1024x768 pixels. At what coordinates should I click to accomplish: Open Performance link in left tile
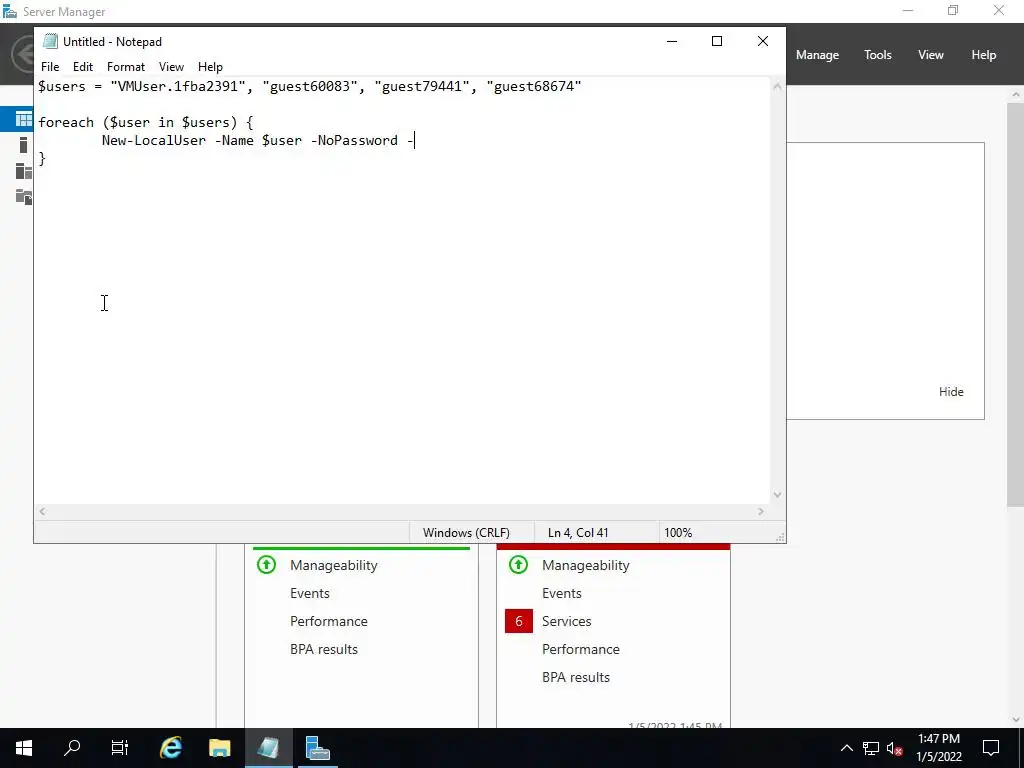(x=328, y=621)
